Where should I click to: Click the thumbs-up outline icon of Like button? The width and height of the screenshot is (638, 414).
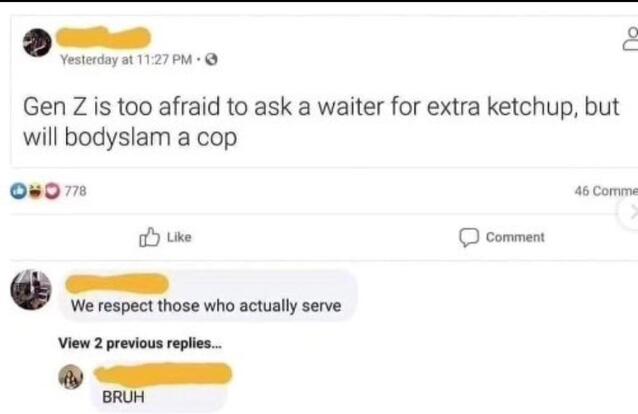click(149, 237)
